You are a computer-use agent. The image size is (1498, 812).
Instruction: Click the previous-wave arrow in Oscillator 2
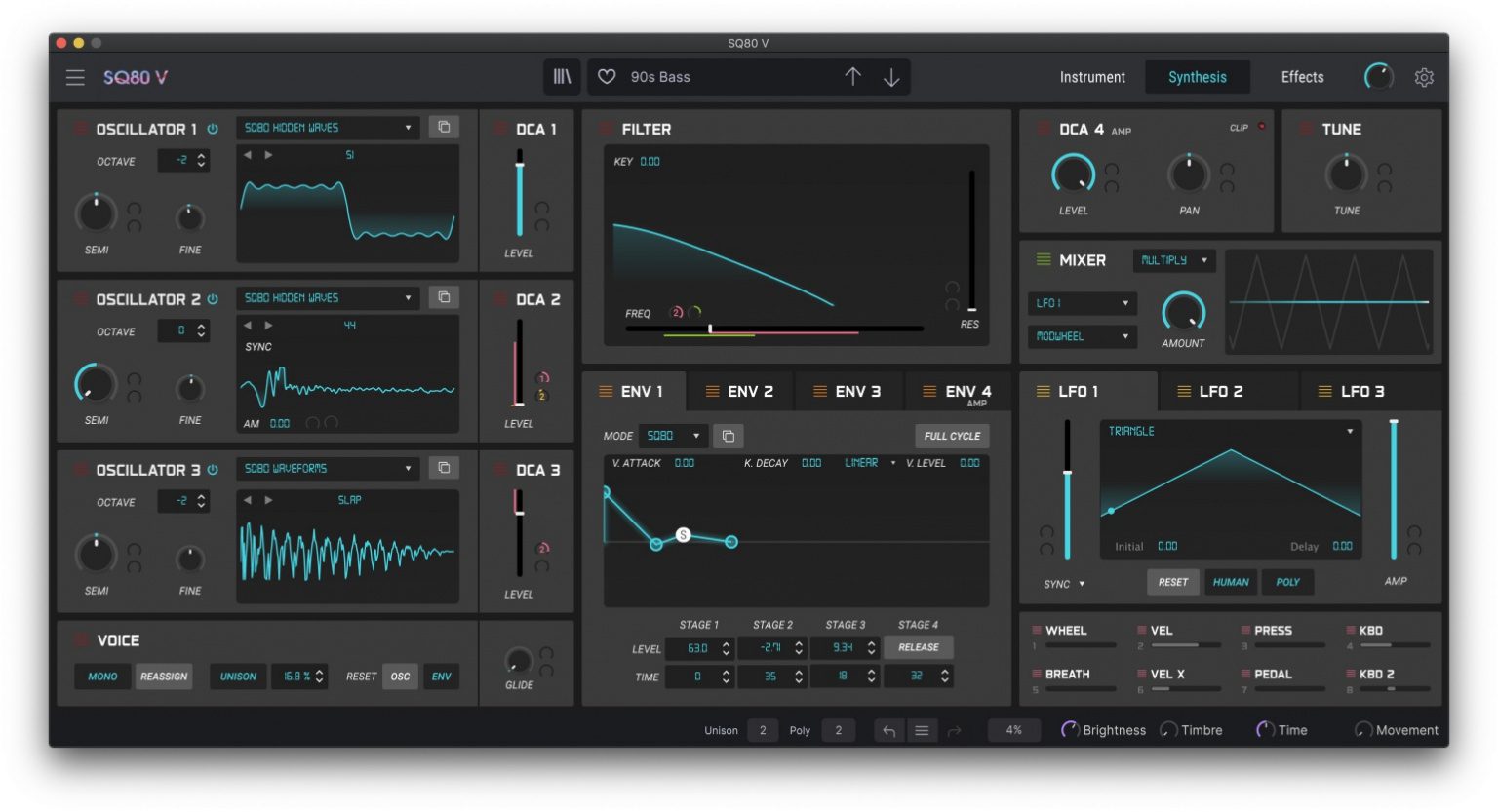247,324
